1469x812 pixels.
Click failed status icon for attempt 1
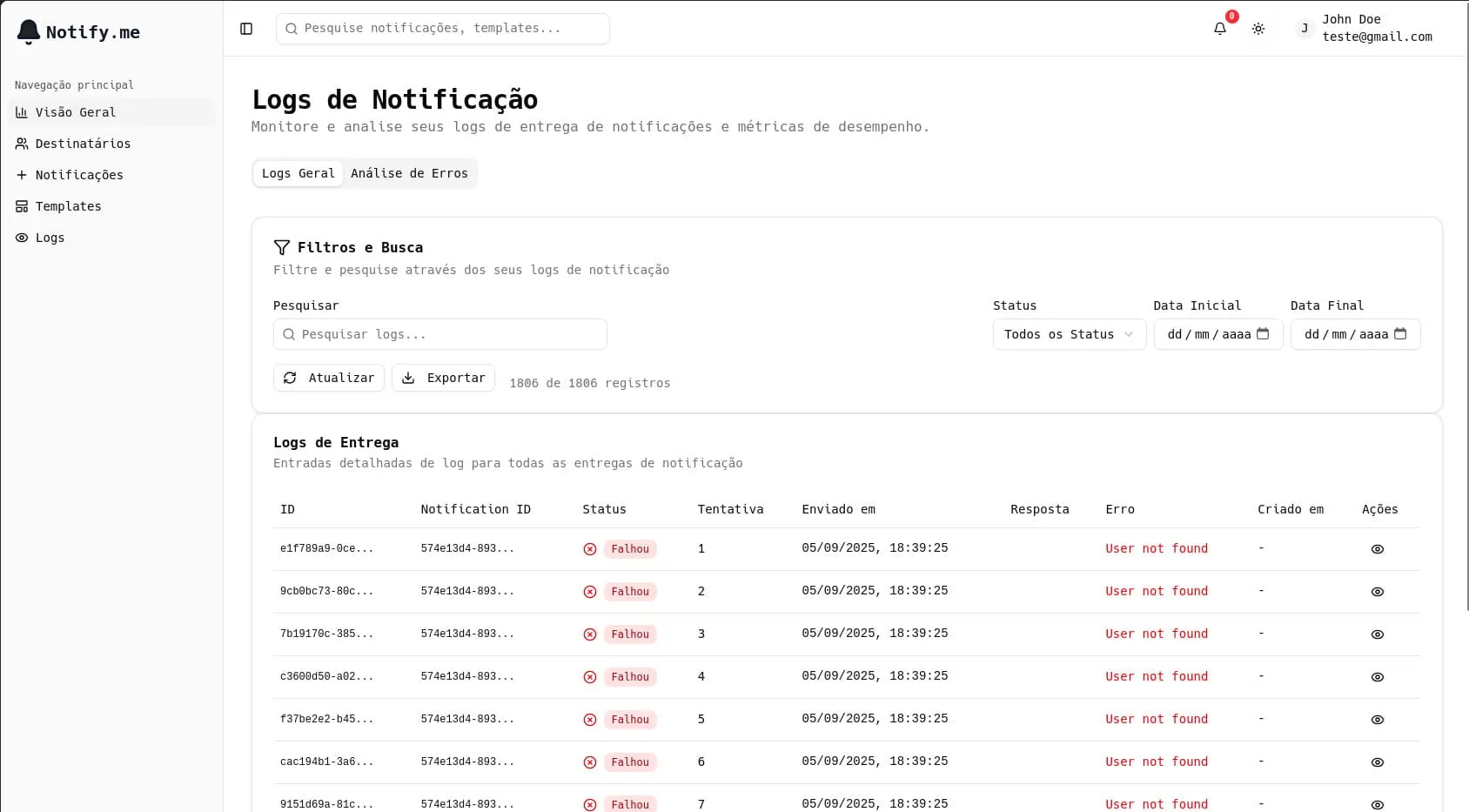590,549
